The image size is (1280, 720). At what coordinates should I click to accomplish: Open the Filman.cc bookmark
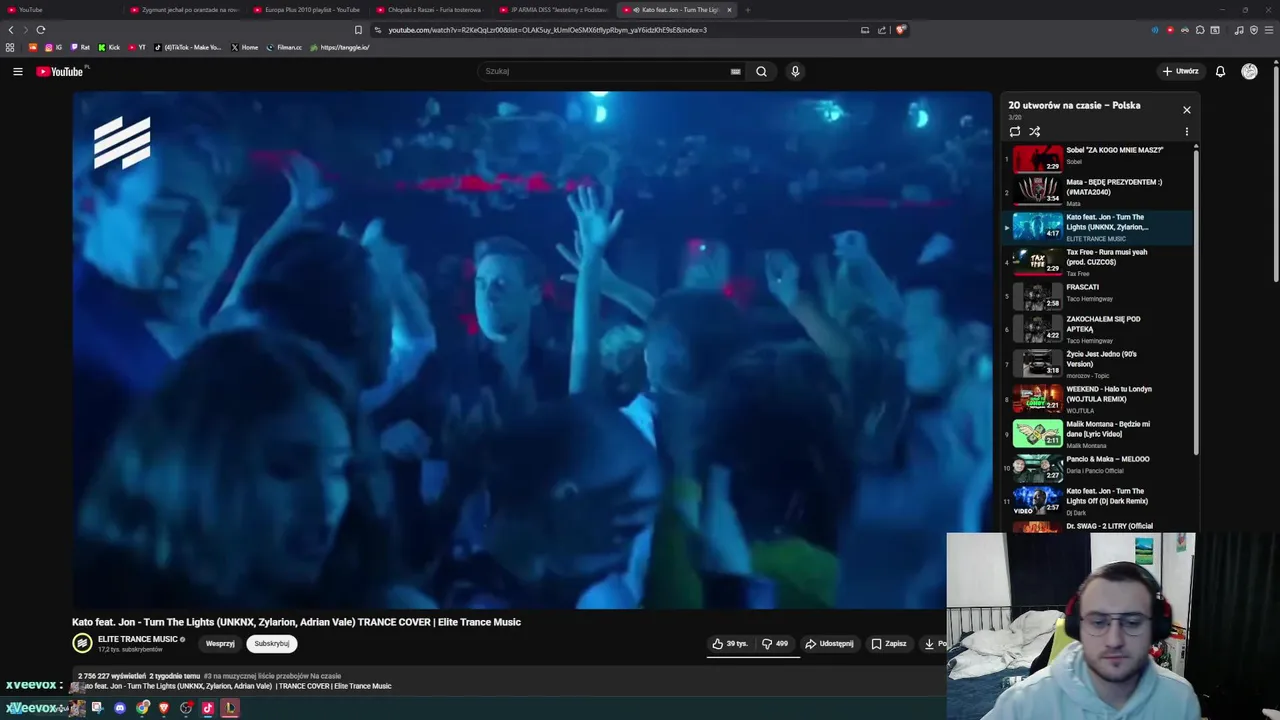285,47
